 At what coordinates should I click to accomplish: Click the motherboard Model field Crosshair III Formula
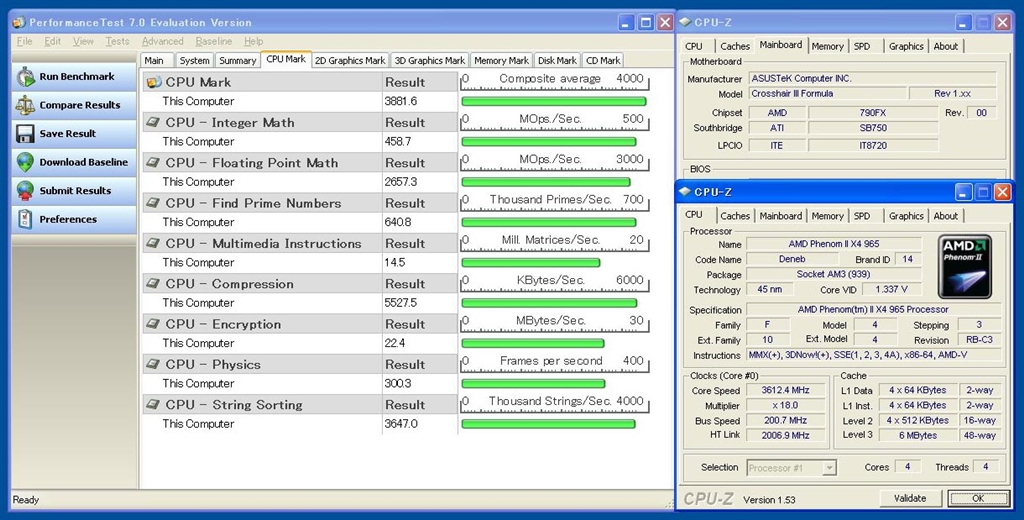click(828, 93)
